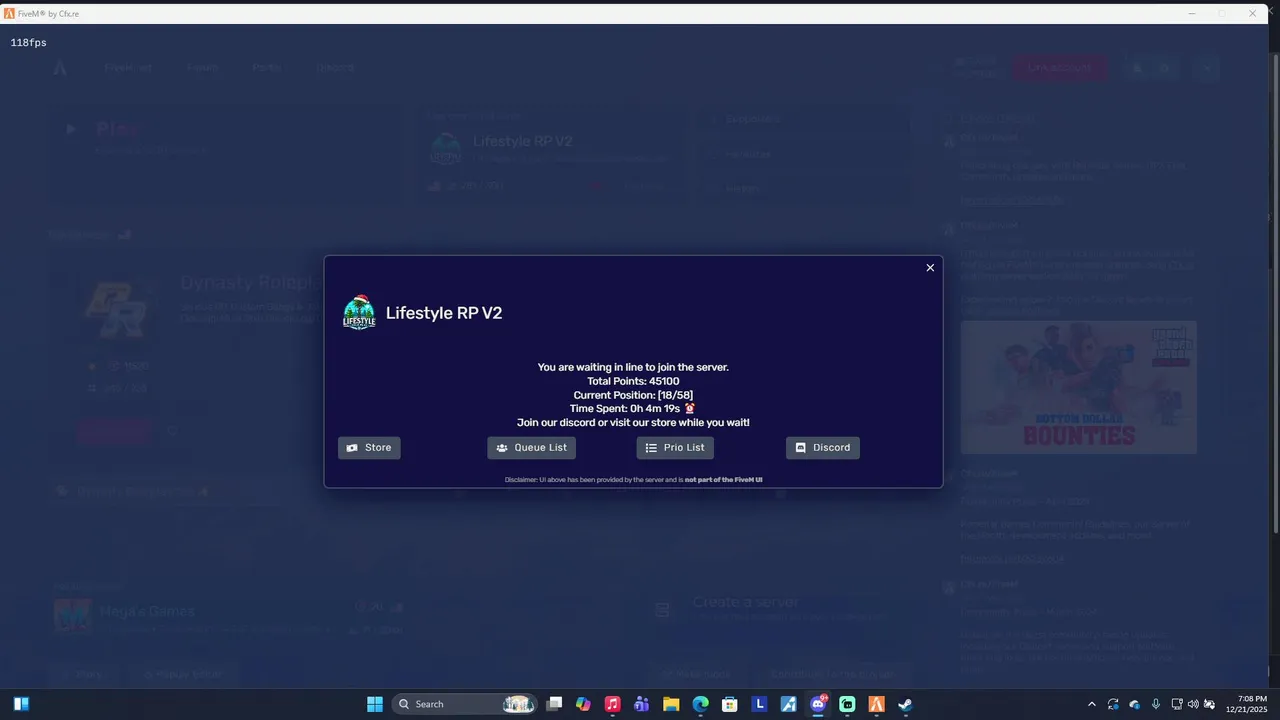Open the green app icon next to Discord
Image resolution: width=1280 pixels, height=720 pixels.
coord(847,704)
